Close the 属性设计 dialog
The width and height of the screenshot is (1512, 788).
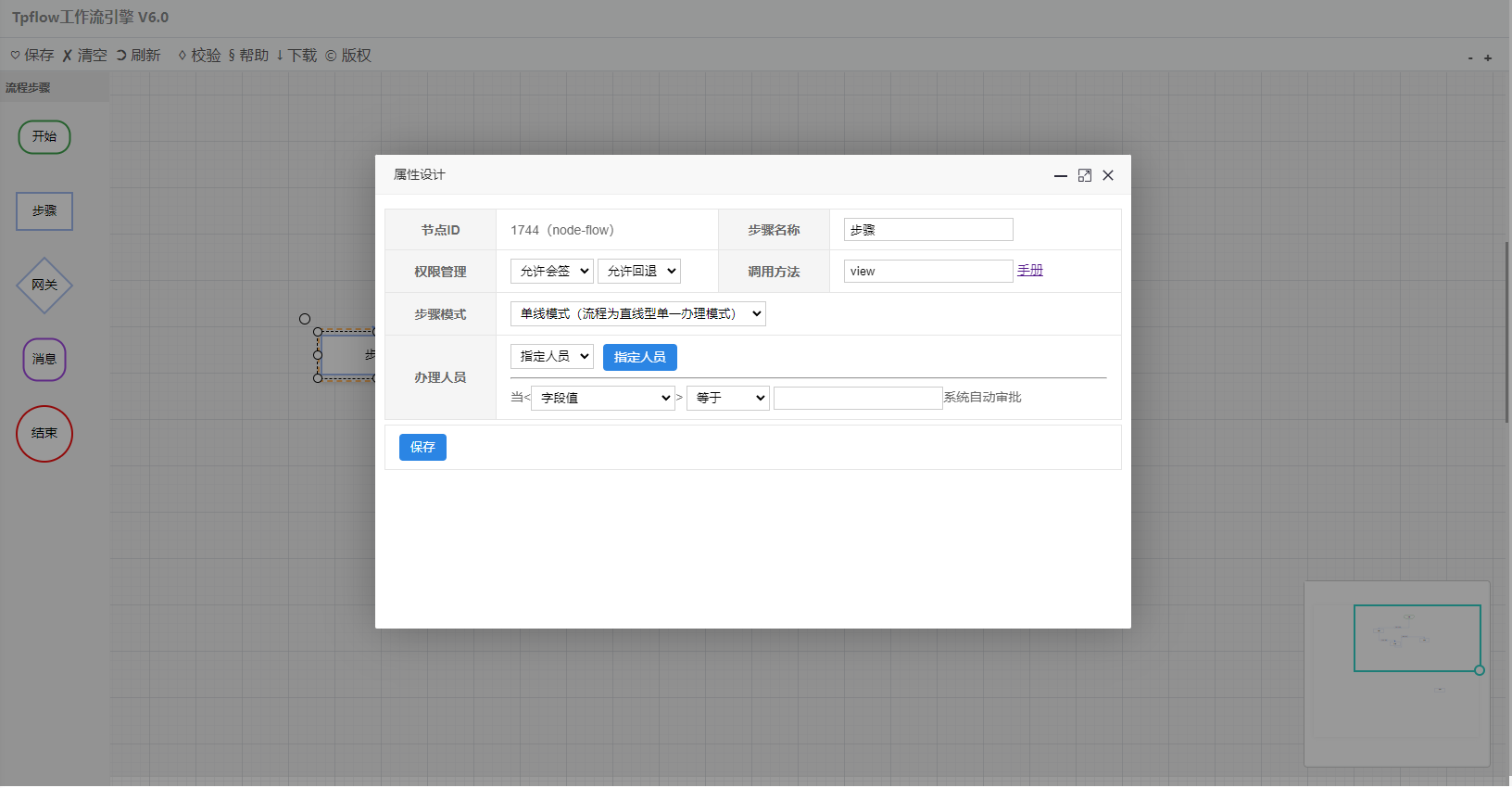1108,175
